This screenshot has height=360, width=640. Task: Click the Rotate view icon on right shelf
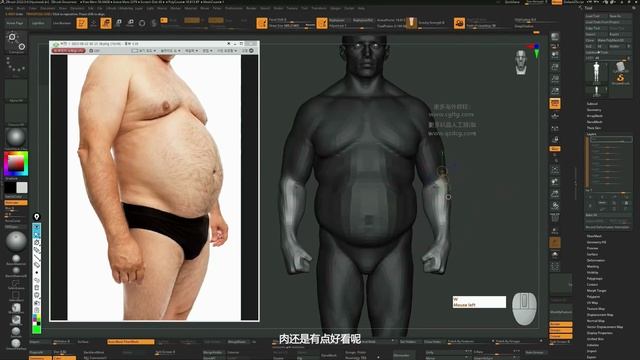coord(555,205)
